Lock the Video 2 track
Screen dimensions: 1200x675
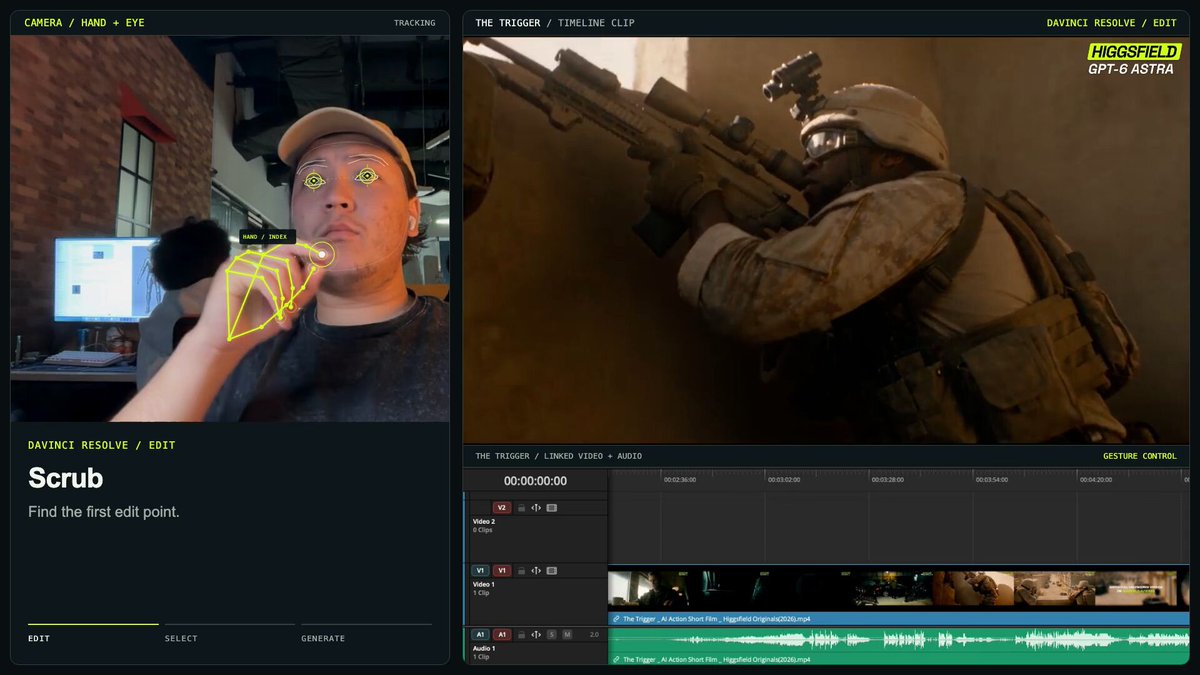tap(521, 508)
